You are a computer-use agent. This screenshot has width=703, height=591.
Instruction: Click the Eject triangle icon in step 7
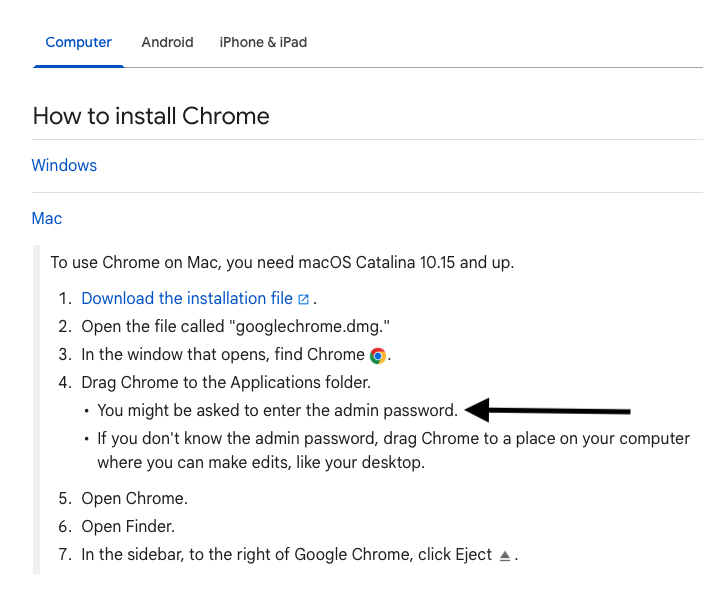coord(505,555)
